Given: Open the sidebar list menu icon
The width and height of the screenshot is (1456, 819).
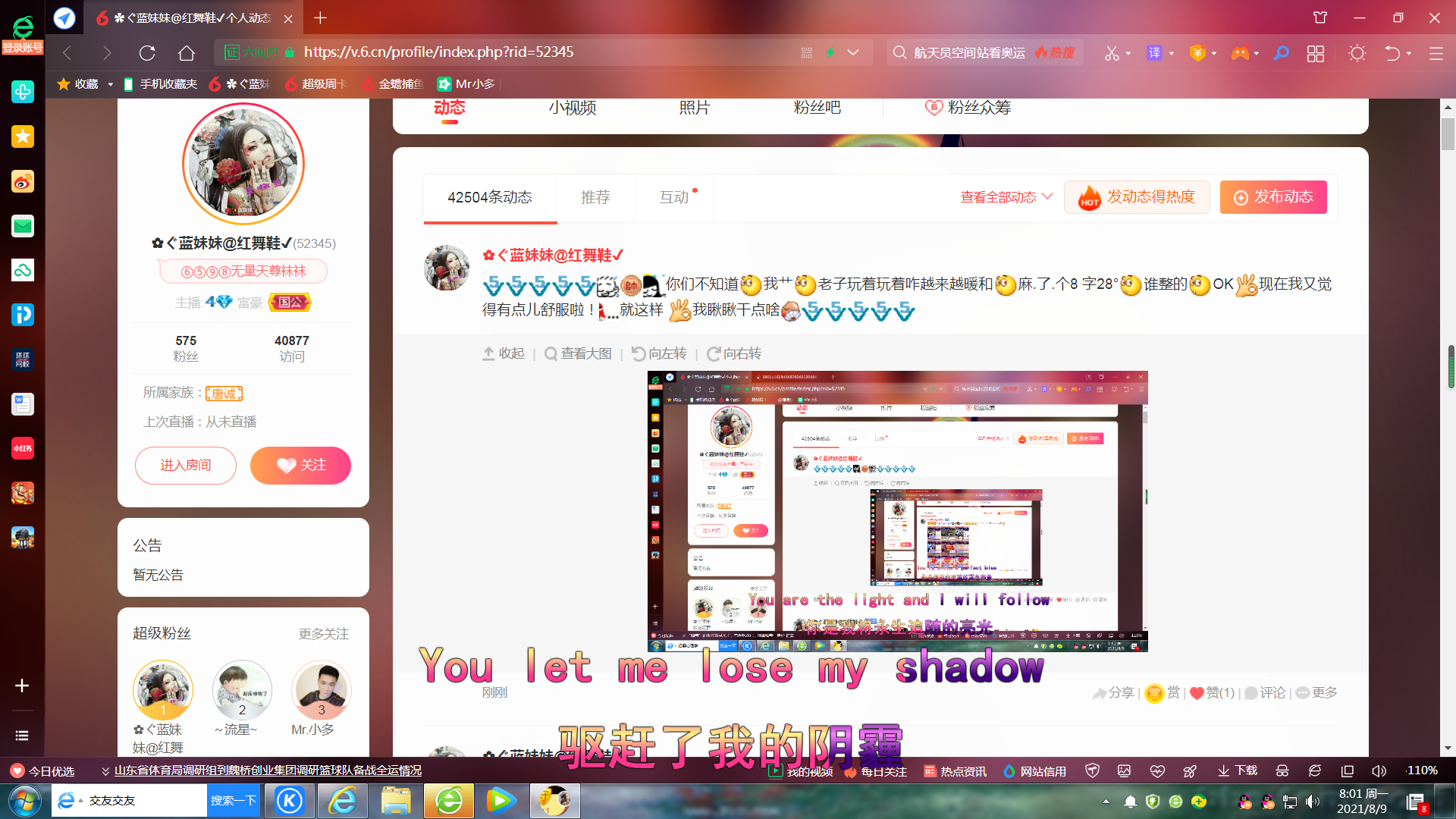Looking at the screenshot, I should [x=22, y=736].
